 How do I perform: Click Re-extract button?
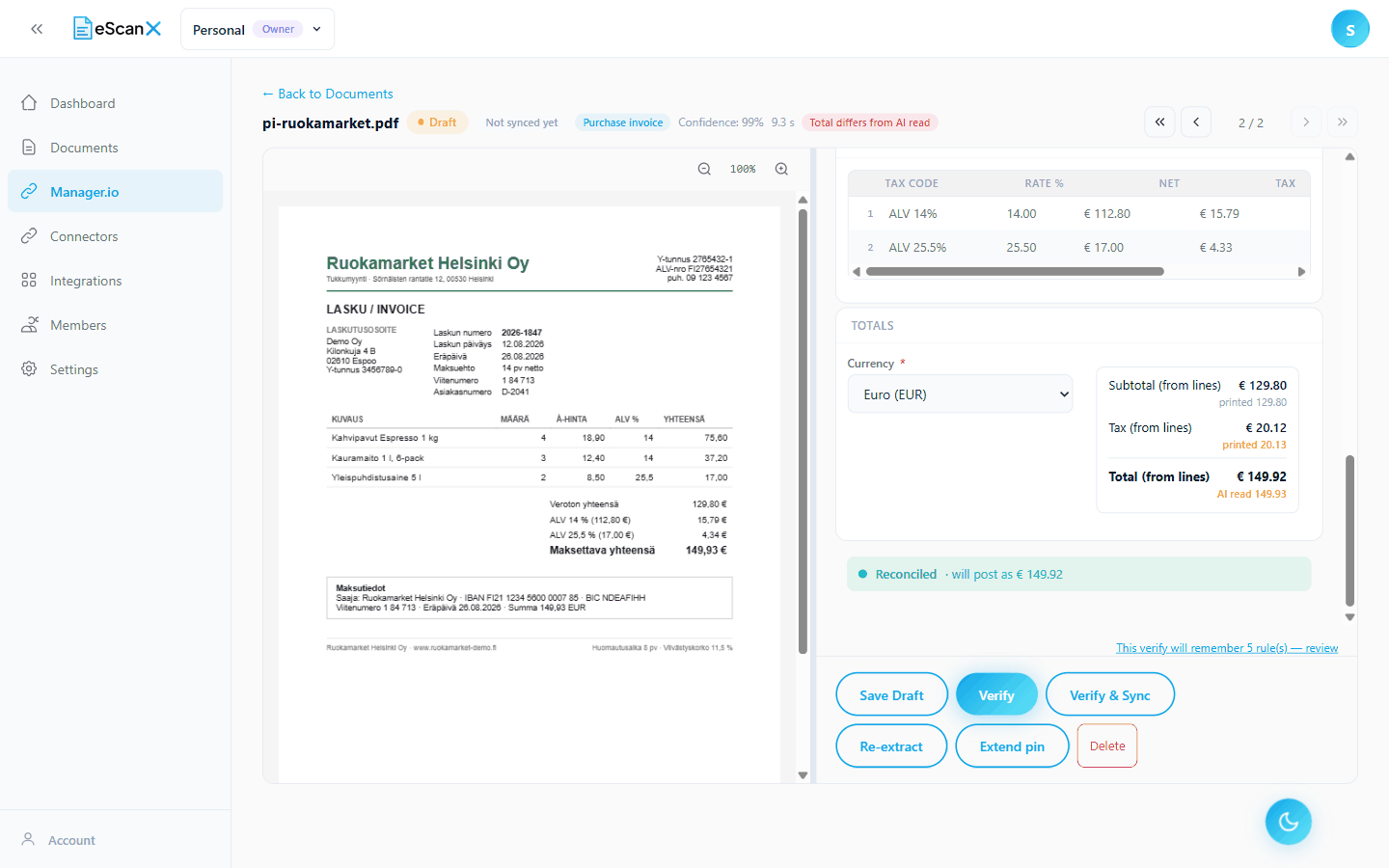891,746
